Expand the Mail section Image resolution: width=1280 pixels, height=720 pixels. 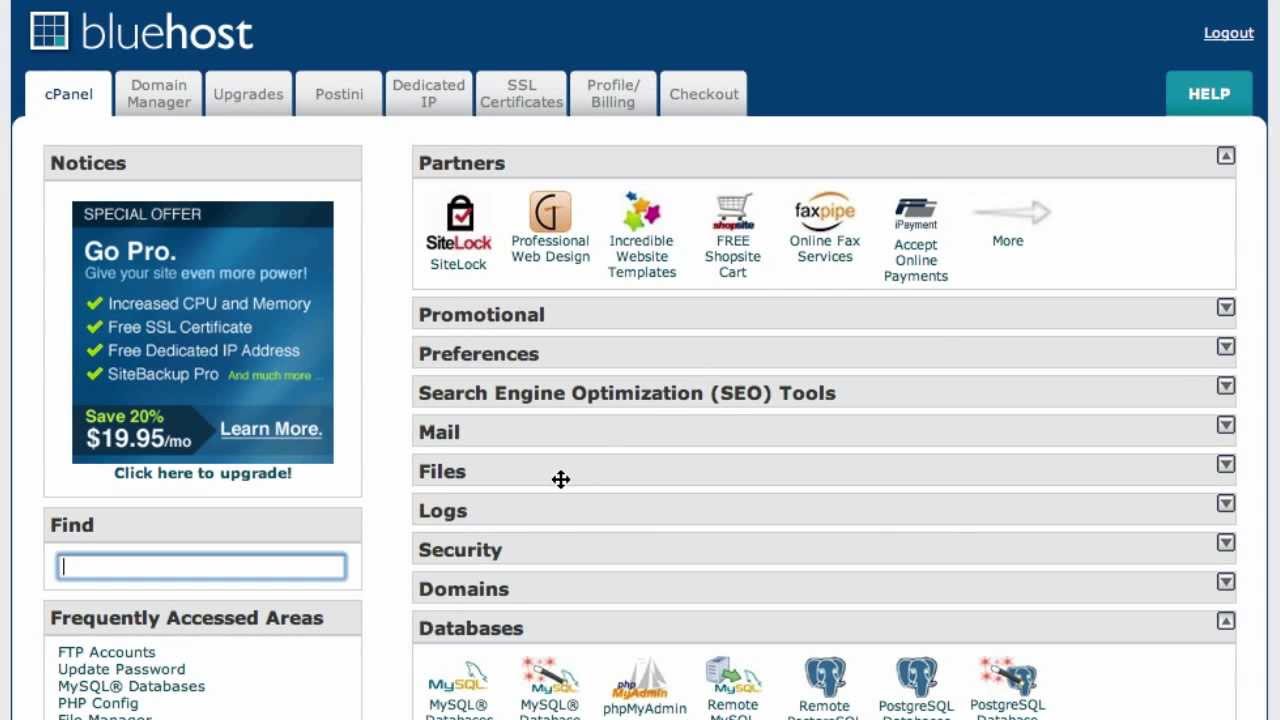coord(1226,425)
